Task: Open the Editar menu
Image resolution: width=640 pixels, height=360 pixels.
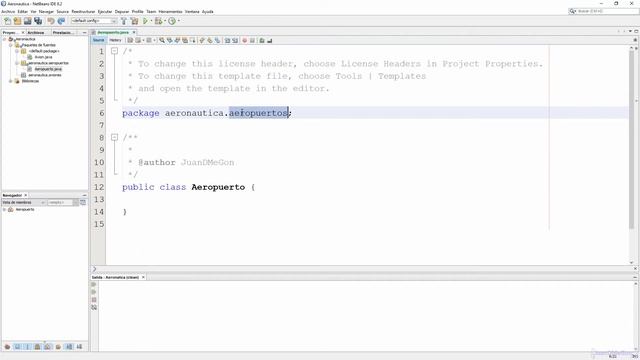Action: (22, 11)
